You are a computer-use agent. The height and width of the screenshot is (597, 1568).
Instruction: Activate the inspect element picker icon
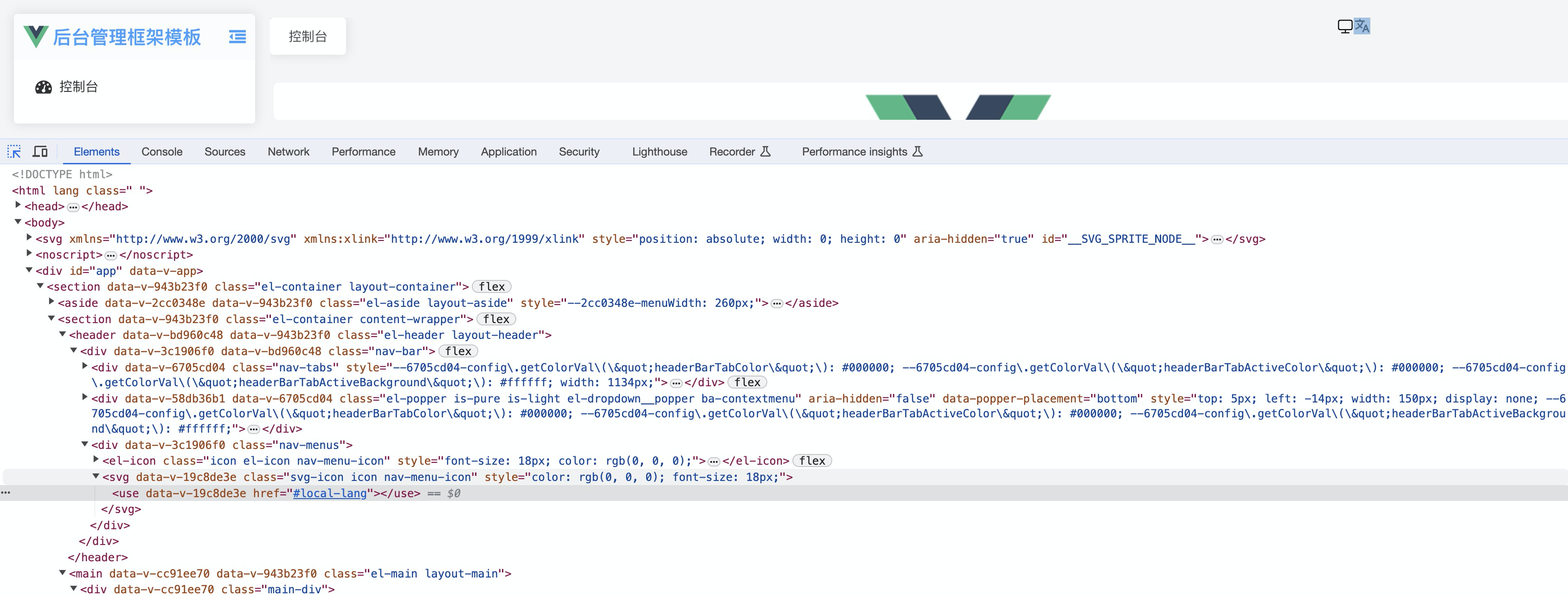point(14,152)
